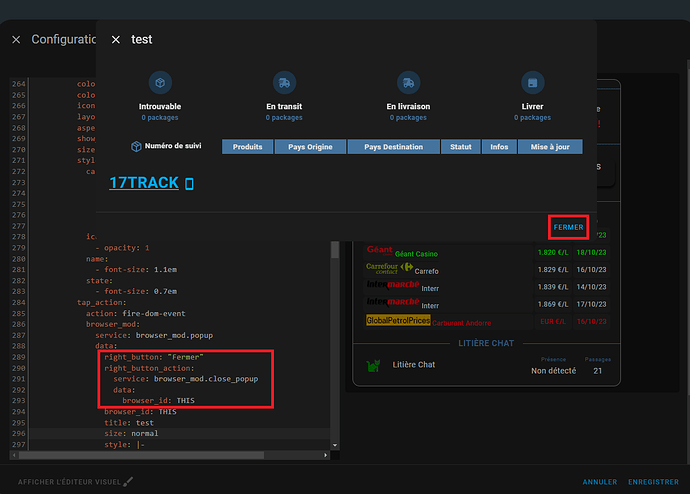Viewport: 690px width, 494px height.
Task: Click the 'Numéro de suivi' label
Action: click(x=173, y=146)
